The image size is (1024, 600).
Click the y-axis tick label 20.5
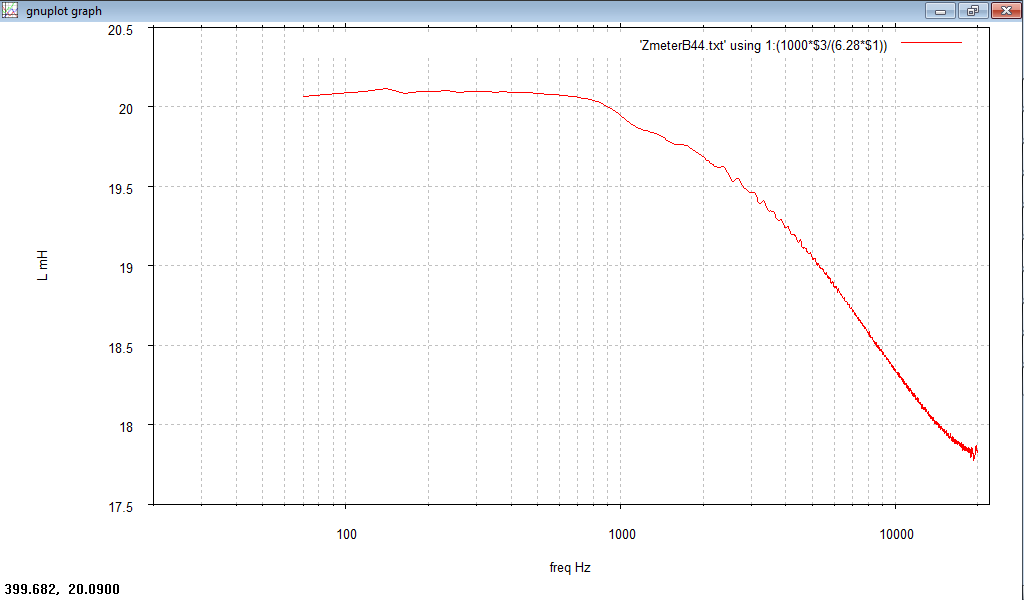pos(121,30)
